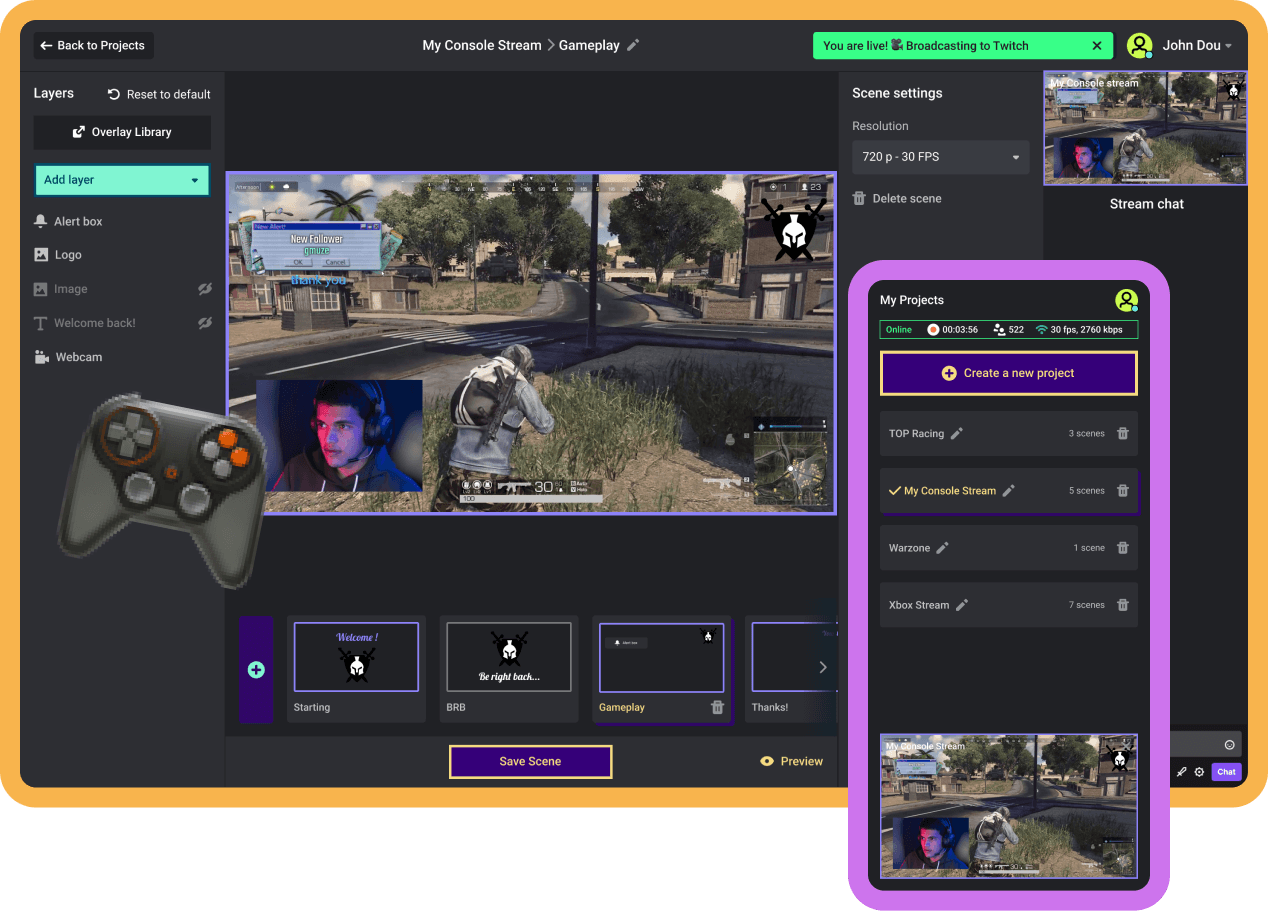This screenshot has width=1268, height=911.
Task: Open the Xbox Stream project
Action: tap(1009, 605)
